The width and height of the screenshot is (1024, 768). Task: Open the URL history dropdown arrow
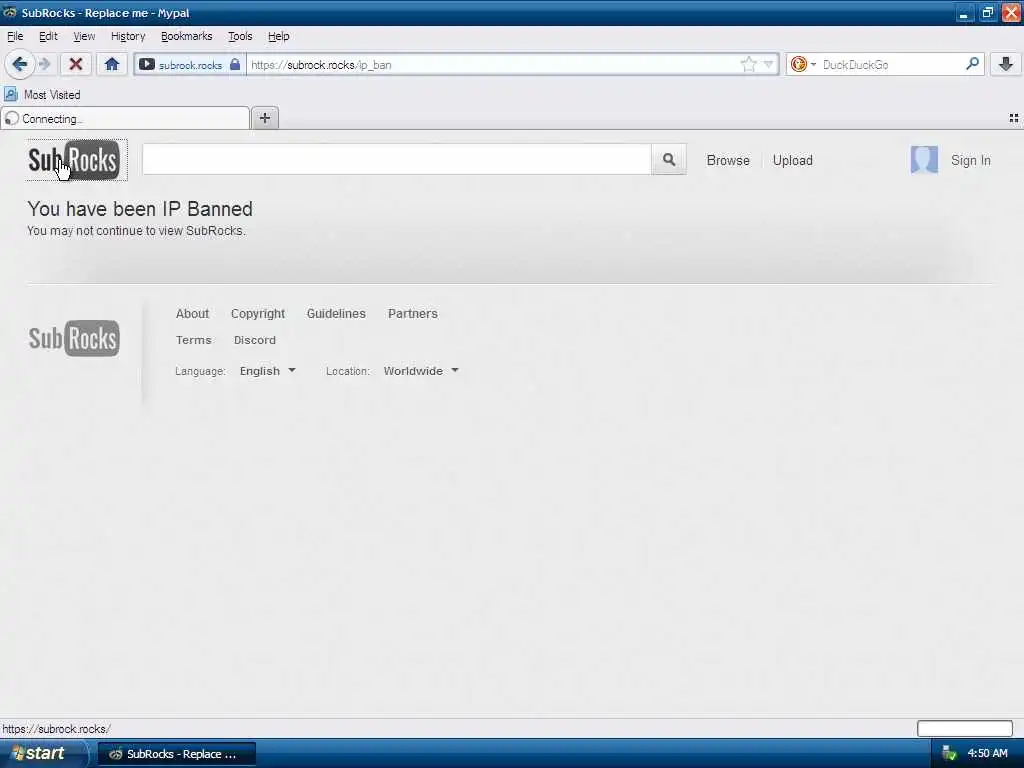click(769, 65)
